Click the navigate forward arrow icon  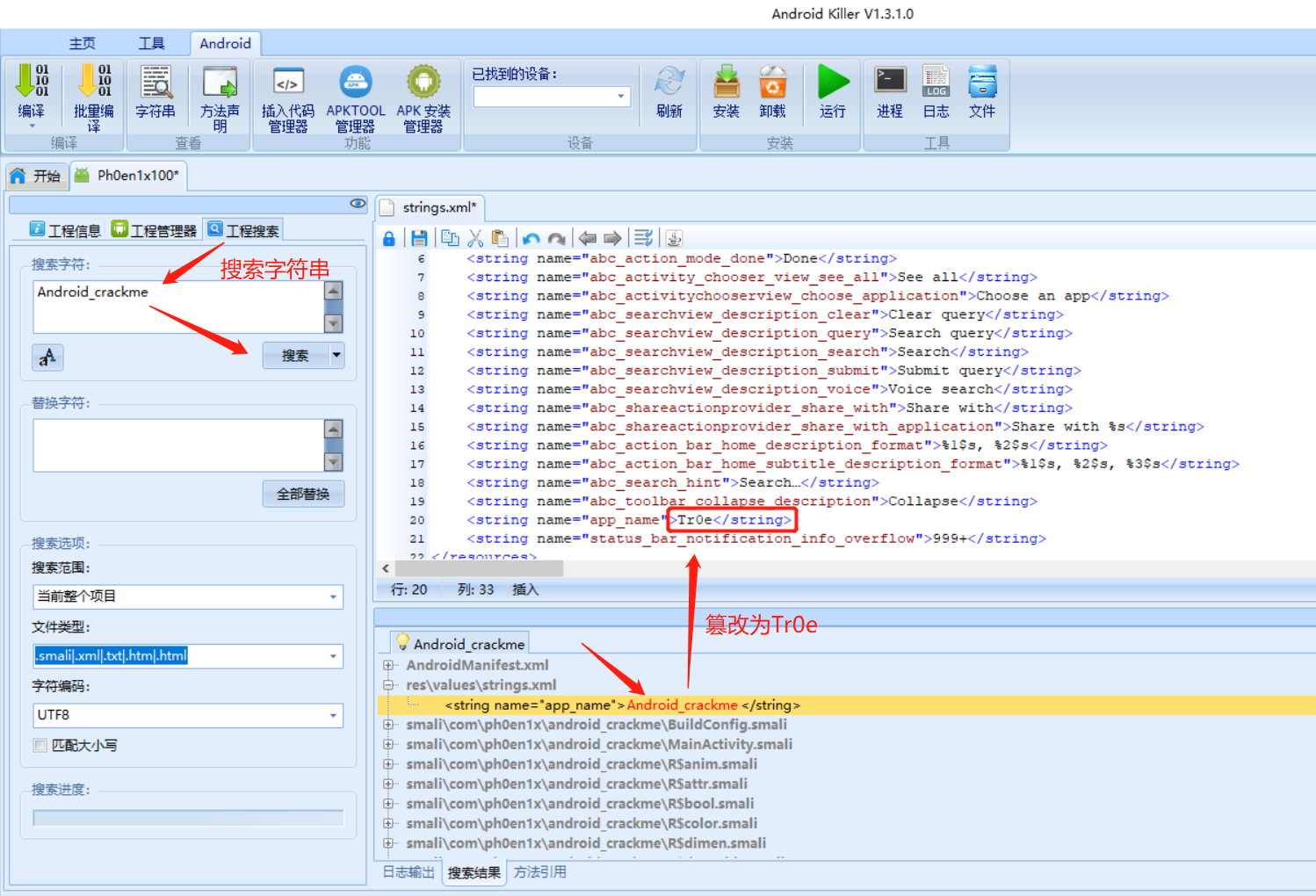612,238
